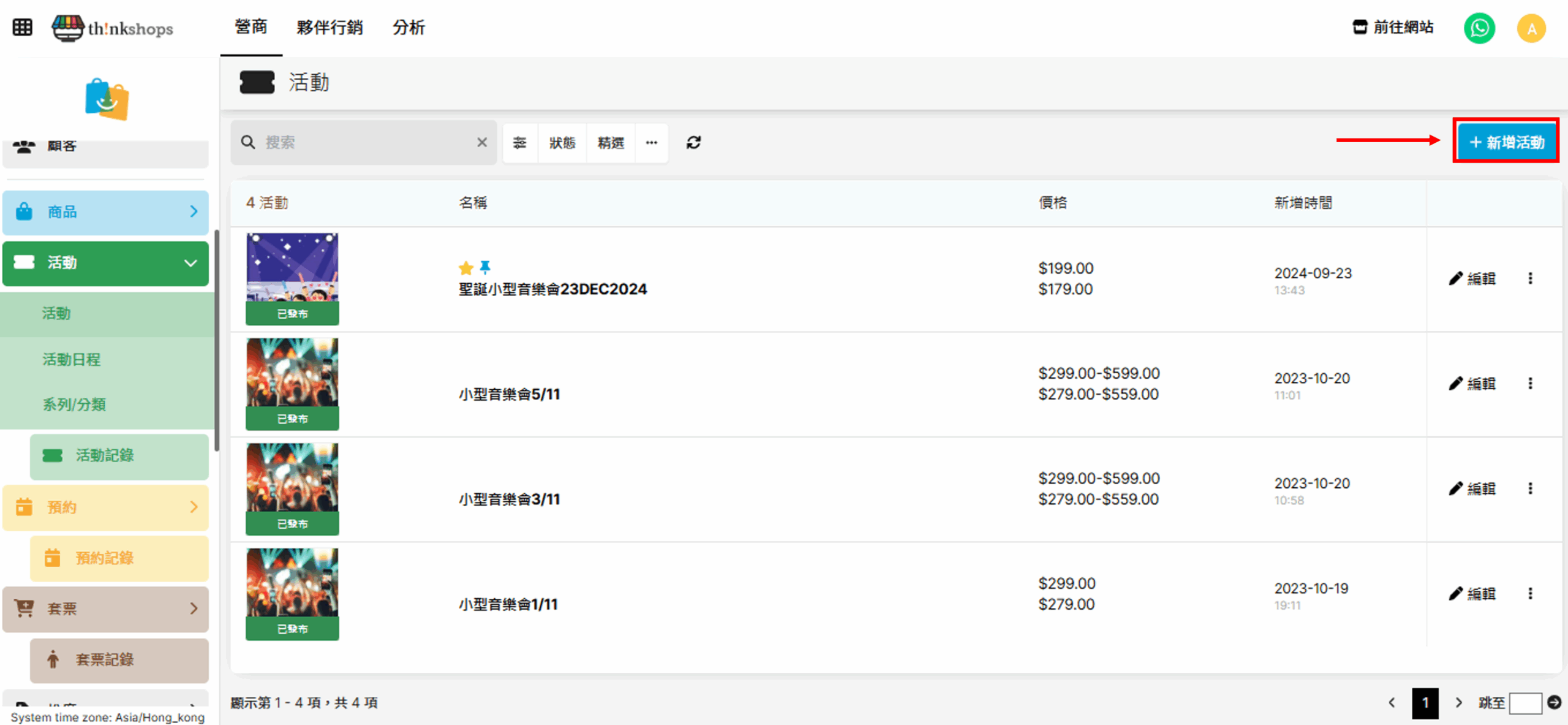Open the 分析 top tab
Viewport: 1568px width, 725px height.
coord(409,28)
